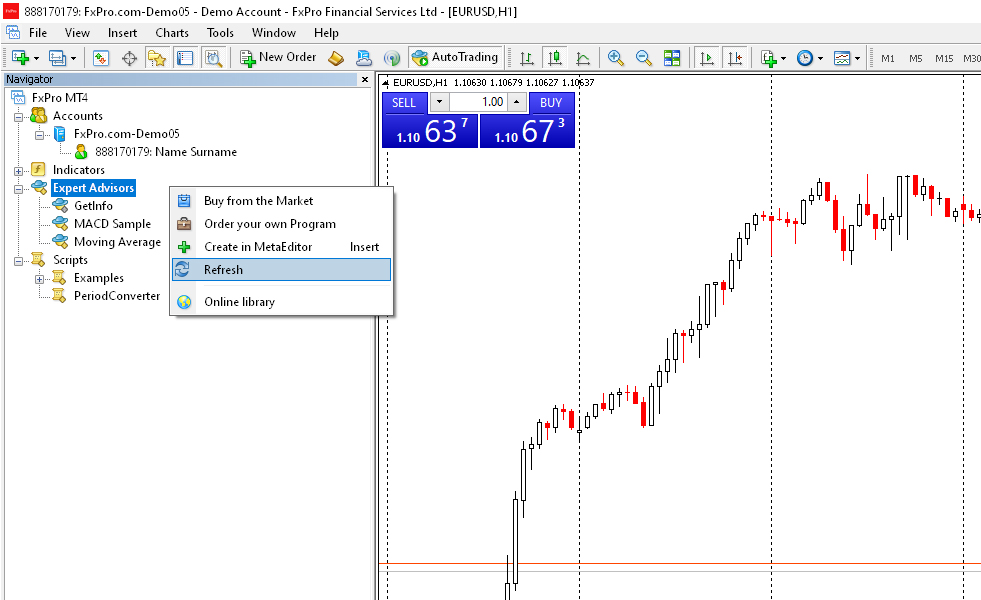Toggle chart shift icon
This screenshot has height=600, width=981.
click(x=735, y=58)
